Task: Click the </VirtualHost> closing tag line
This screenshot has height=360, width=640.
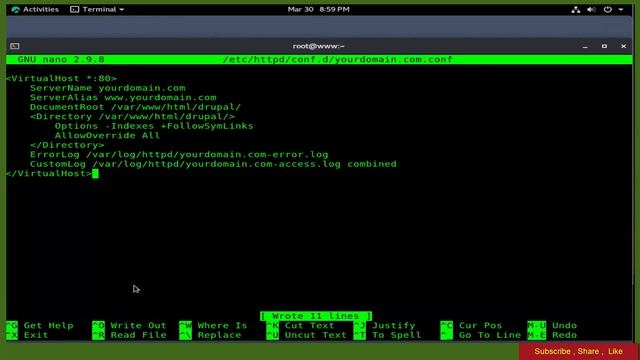Action: [x=49, y=173]
